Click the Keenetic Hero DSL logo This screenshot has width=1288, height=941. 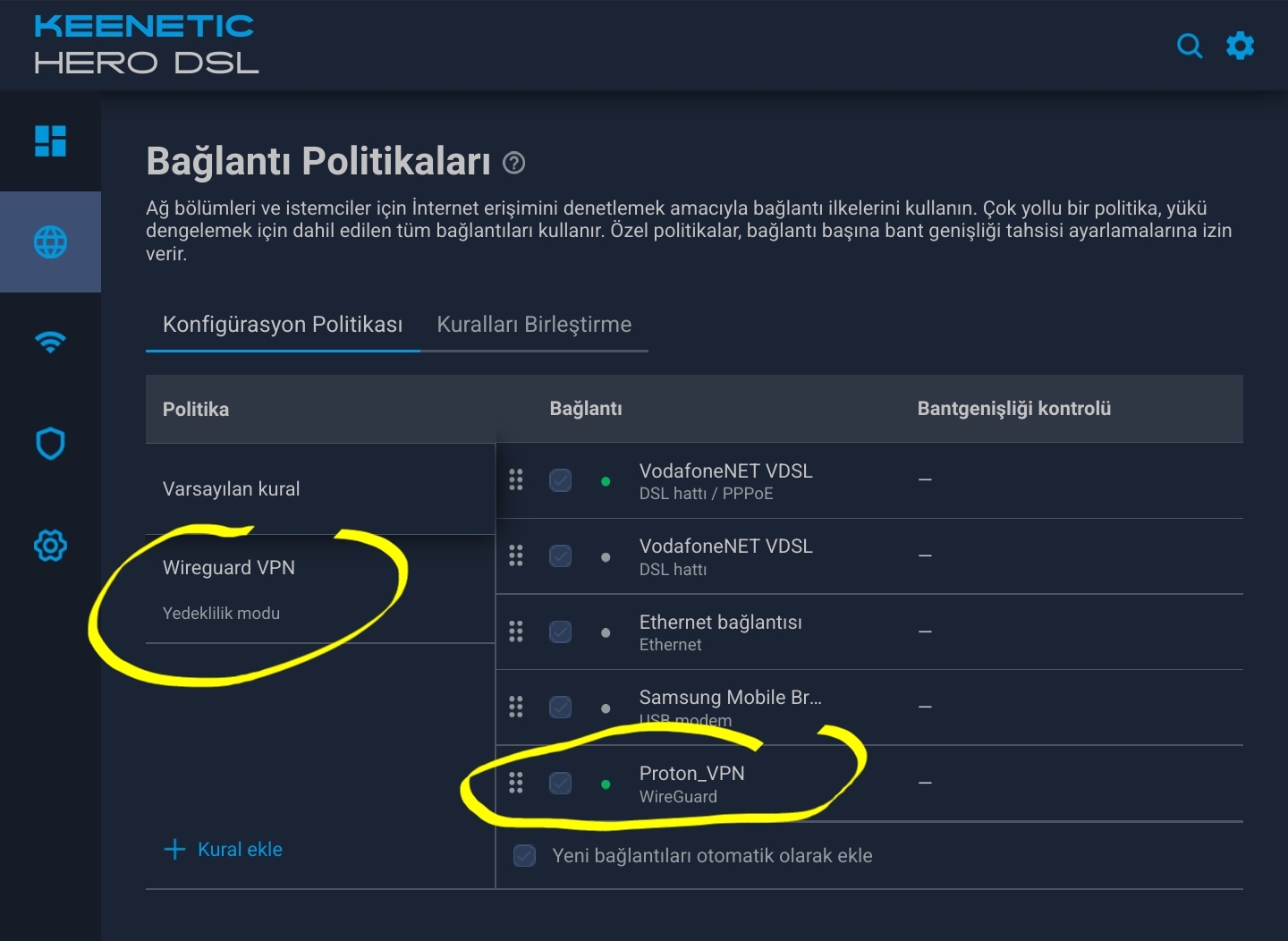[147, 45]
